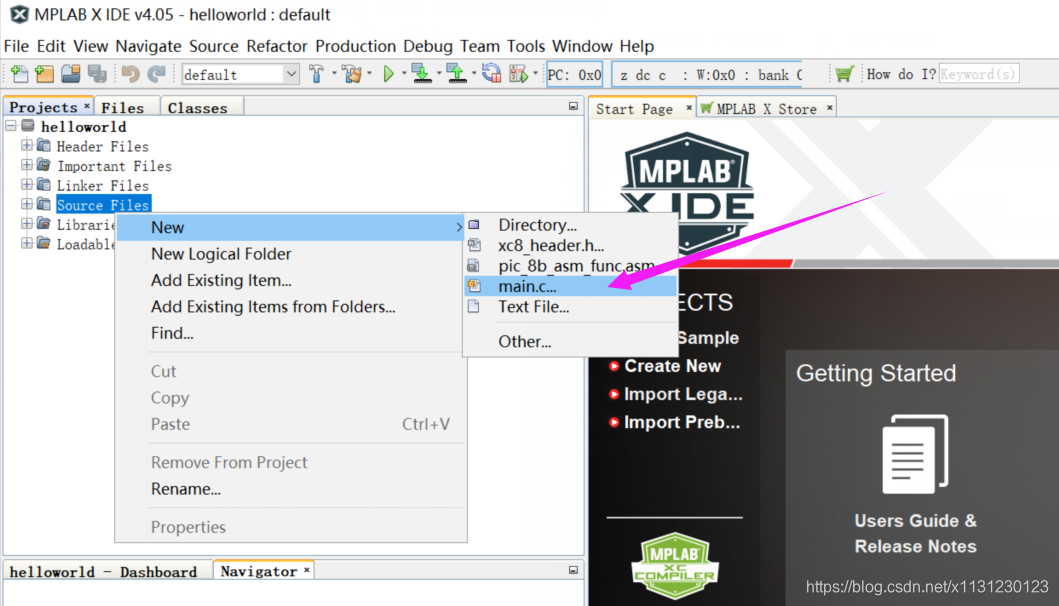The image size is (1059, 606).
Task: Collapse the helloworld project node
Action: [11, 126]
